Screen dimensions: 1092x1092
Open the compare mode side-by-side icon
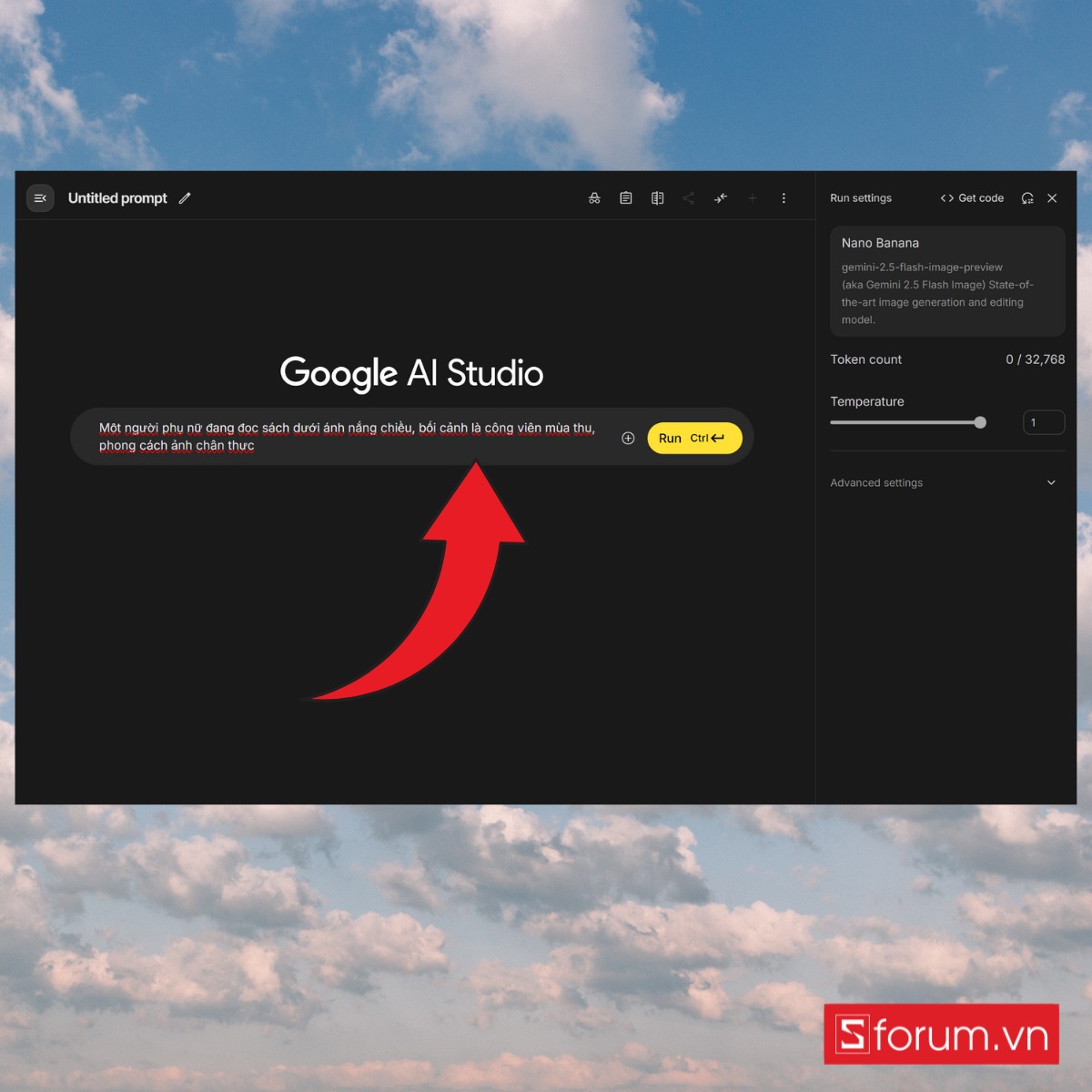[x=657, y=198]
